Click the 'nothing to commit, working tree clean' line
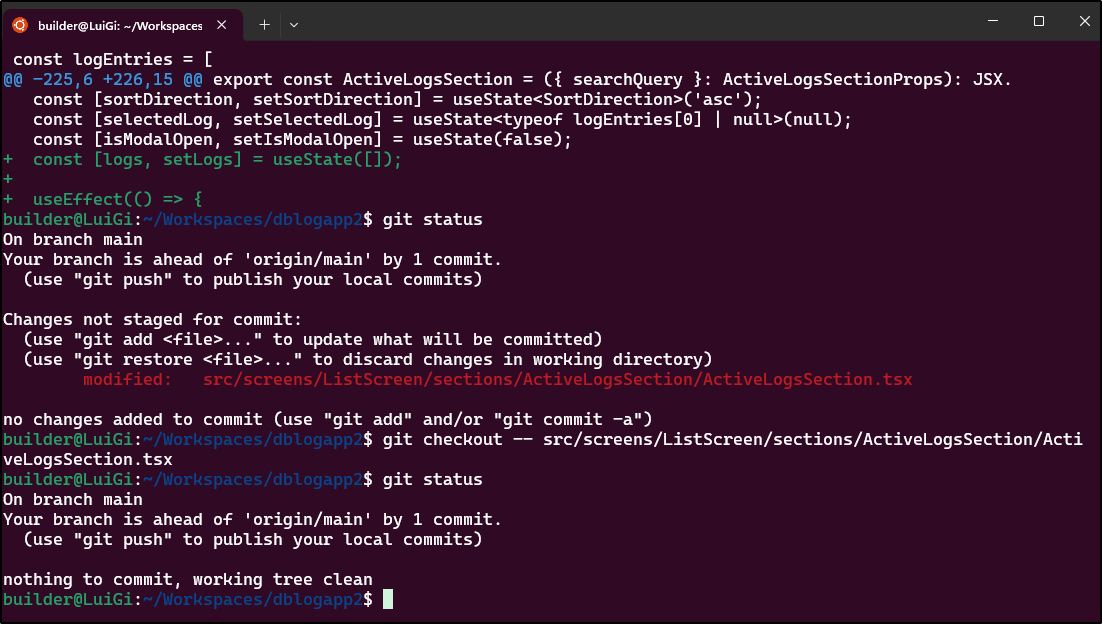The height and width of the screenshot is (624, 1102). tap(188, 580)
